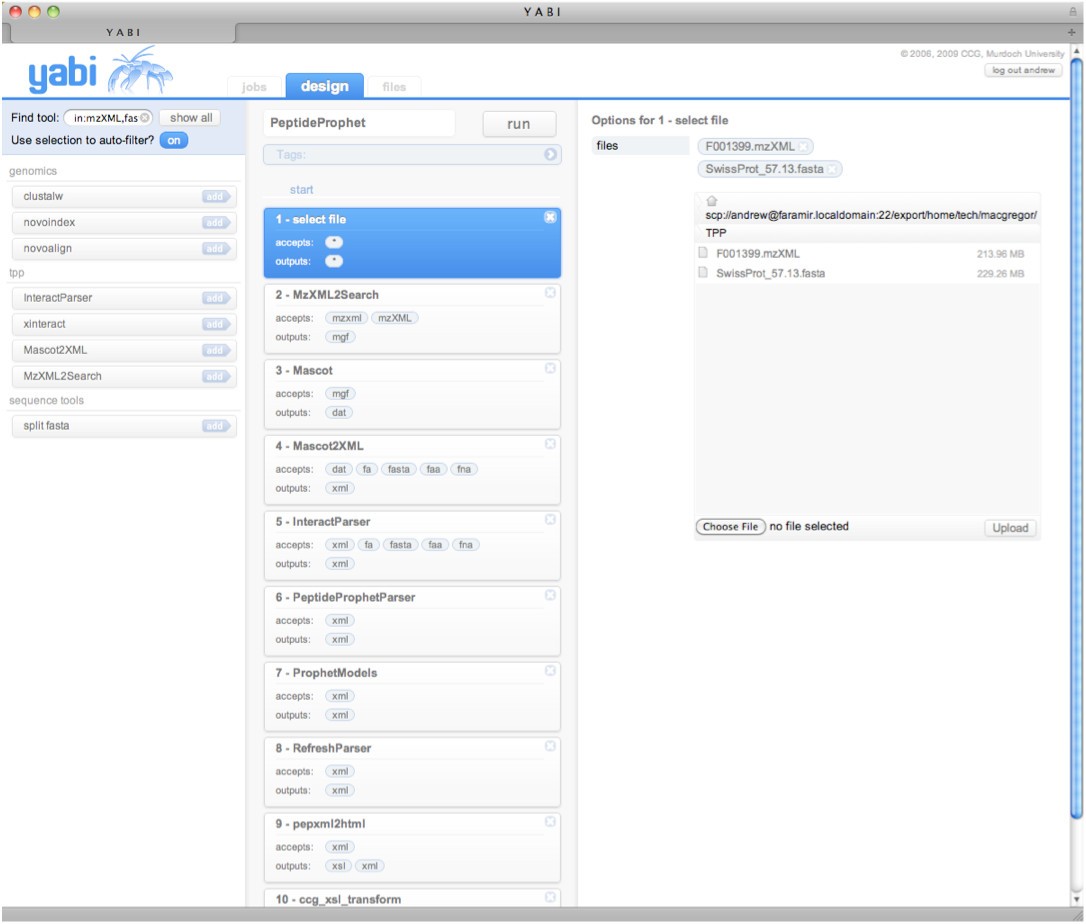Viewport: 1086px width, 924px height.
Task: Add InteractParser tool to workflow
Action: [x=215, y=299]
